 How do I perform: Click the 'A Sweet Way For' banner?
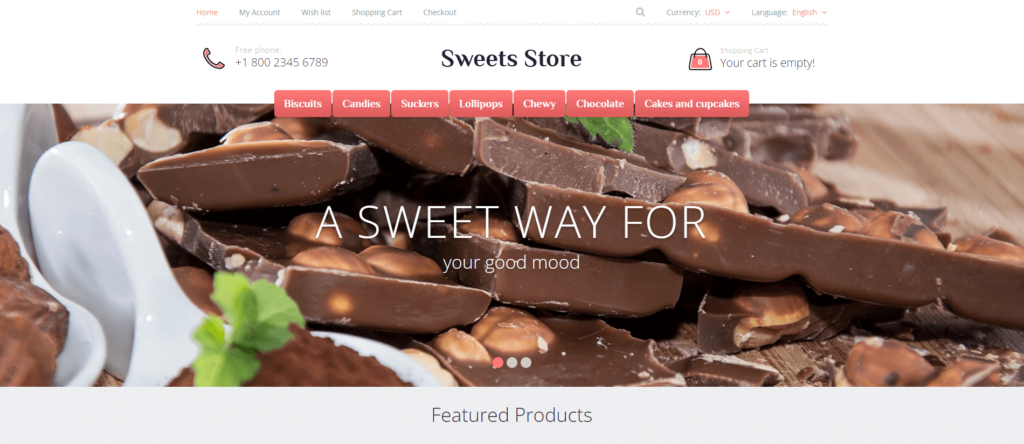511,223
